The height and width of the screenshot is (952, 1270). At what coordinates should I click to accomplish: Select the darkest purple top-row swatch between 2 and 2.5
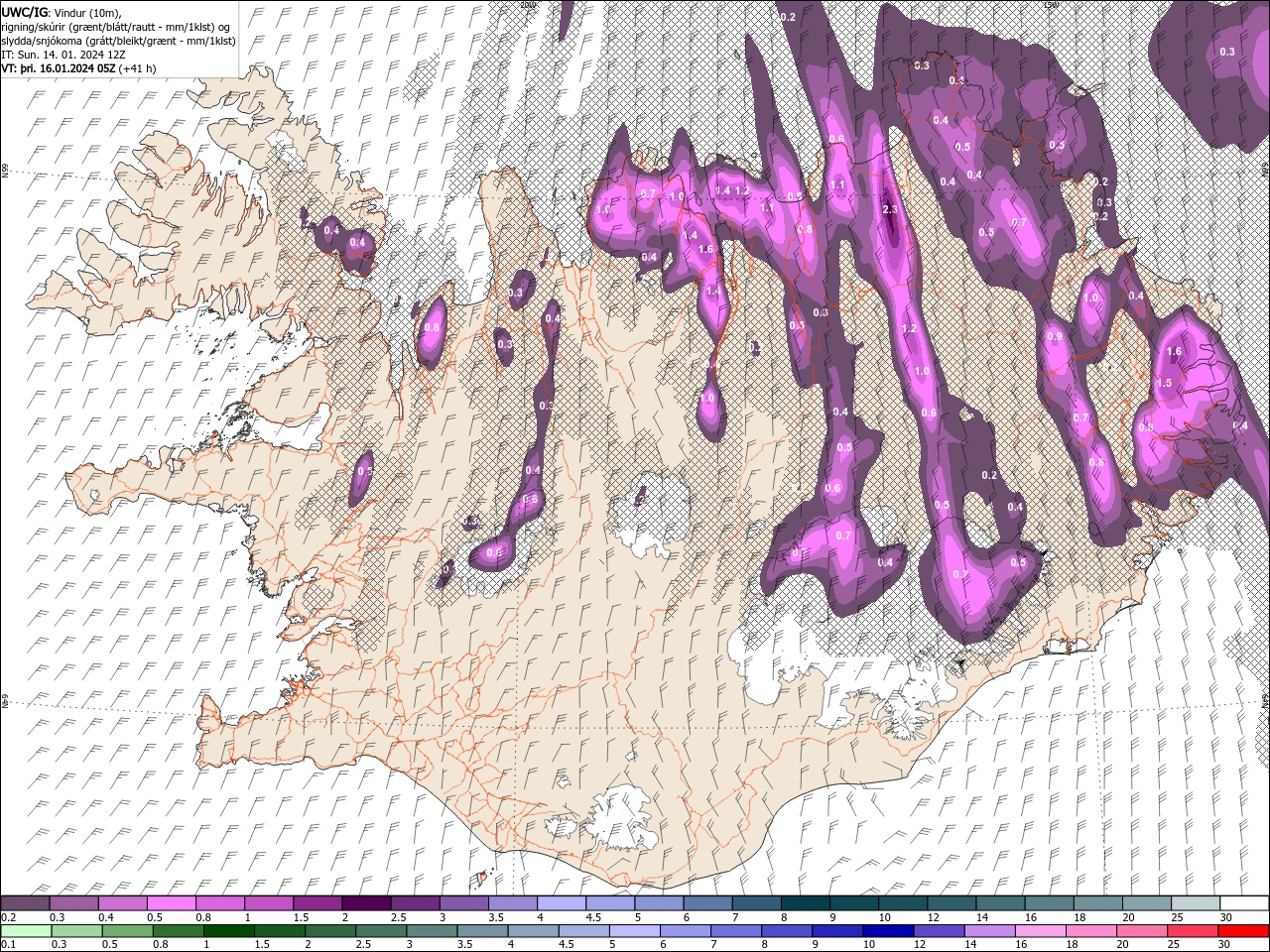[366, 903]
